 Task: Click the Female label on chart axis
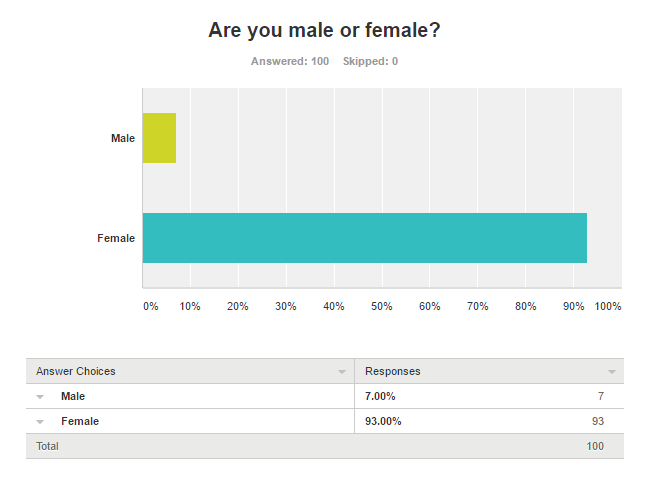(115, 238)
